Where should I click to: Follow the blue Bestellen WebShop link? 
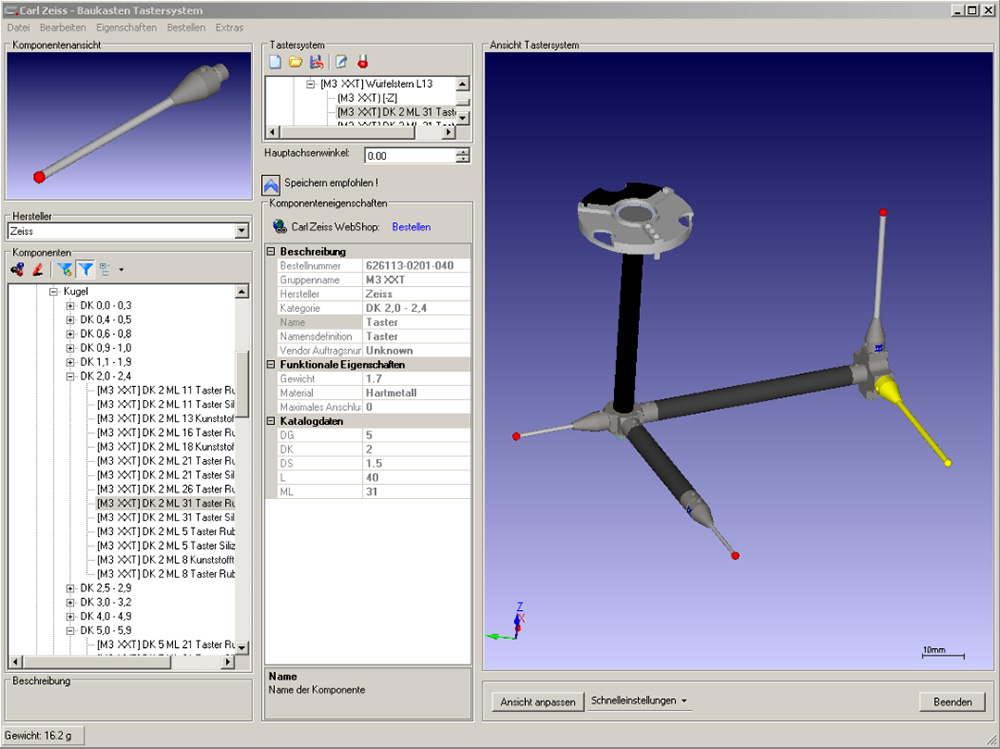click(411, 226)
